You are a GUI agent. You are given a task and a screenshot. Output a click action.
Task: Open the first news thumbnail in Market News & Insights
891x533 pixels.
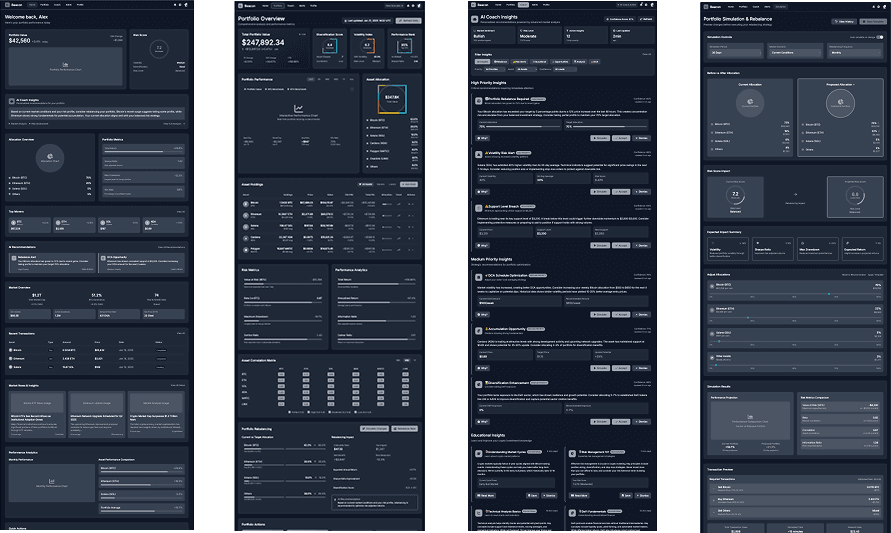[37, 403]
